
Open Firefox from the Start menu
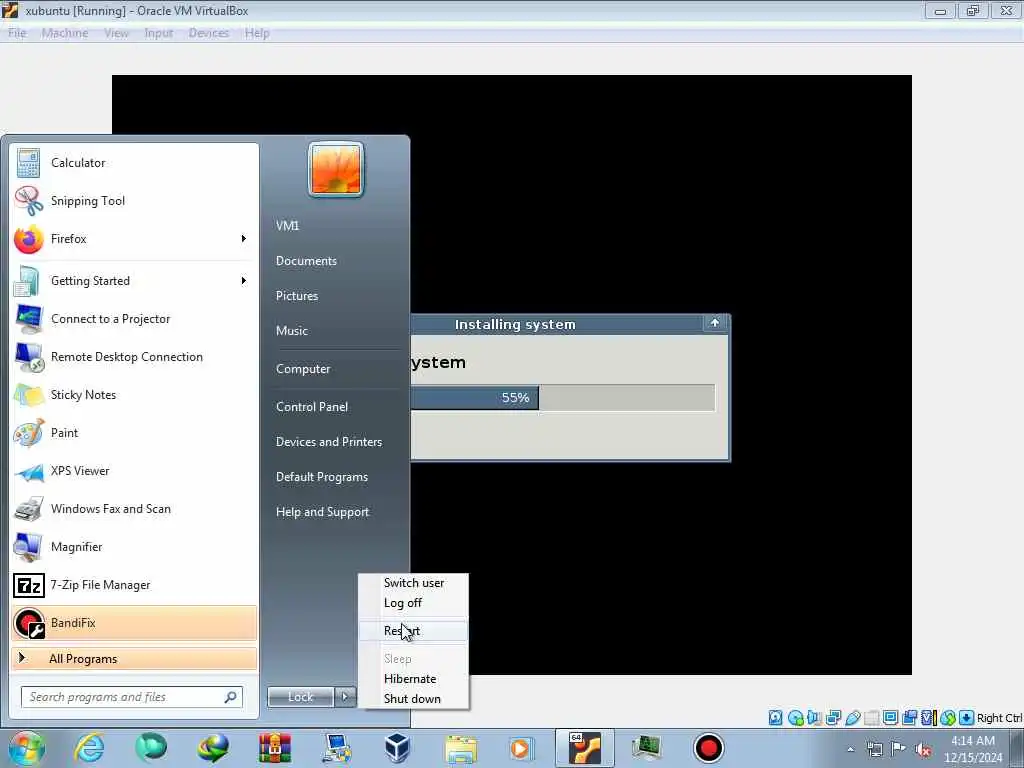(x=134, y=239)
